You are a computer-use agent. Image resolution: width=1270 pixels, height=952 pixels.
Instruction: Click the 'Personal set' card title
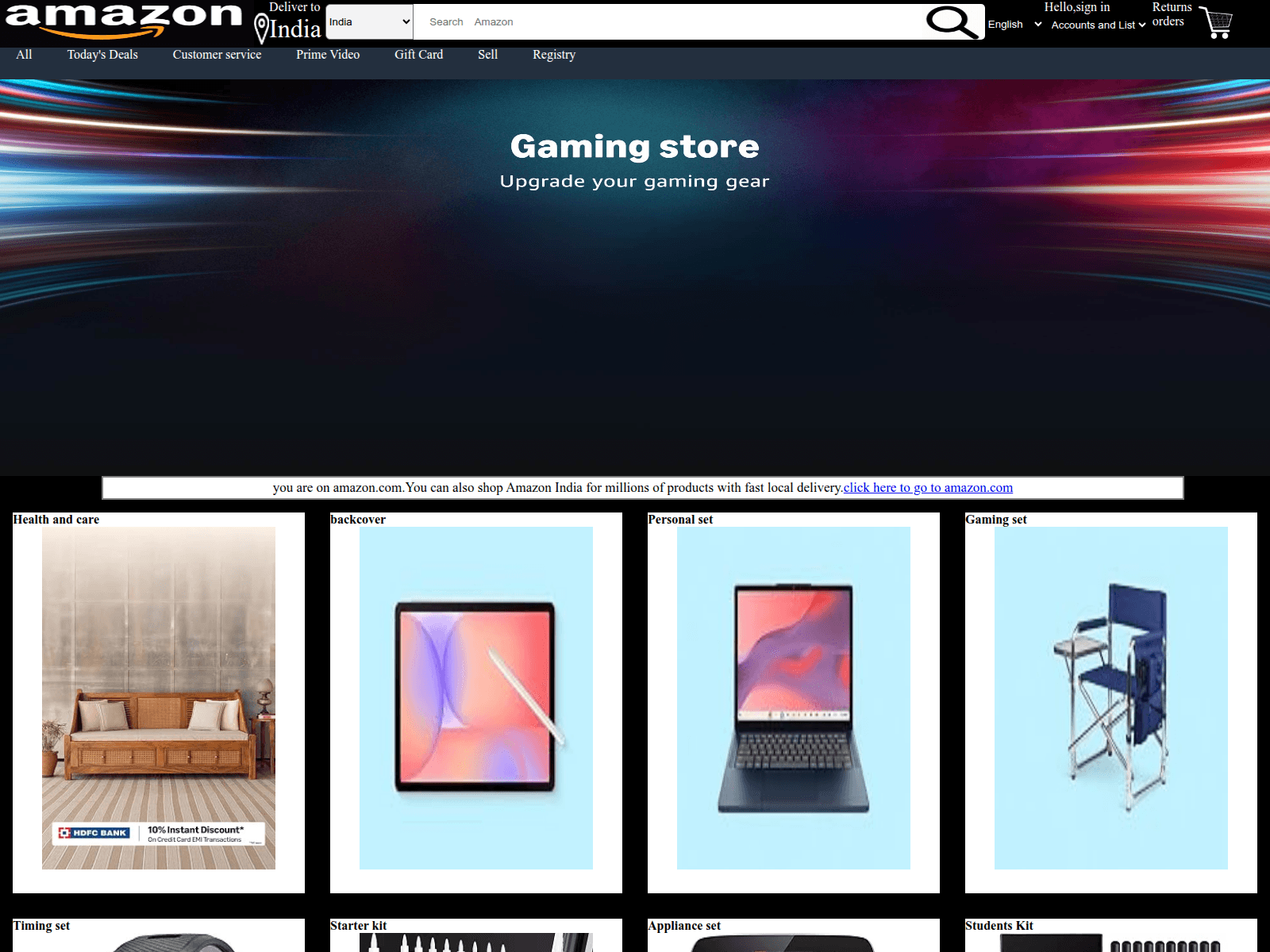(x=680, y=520)
